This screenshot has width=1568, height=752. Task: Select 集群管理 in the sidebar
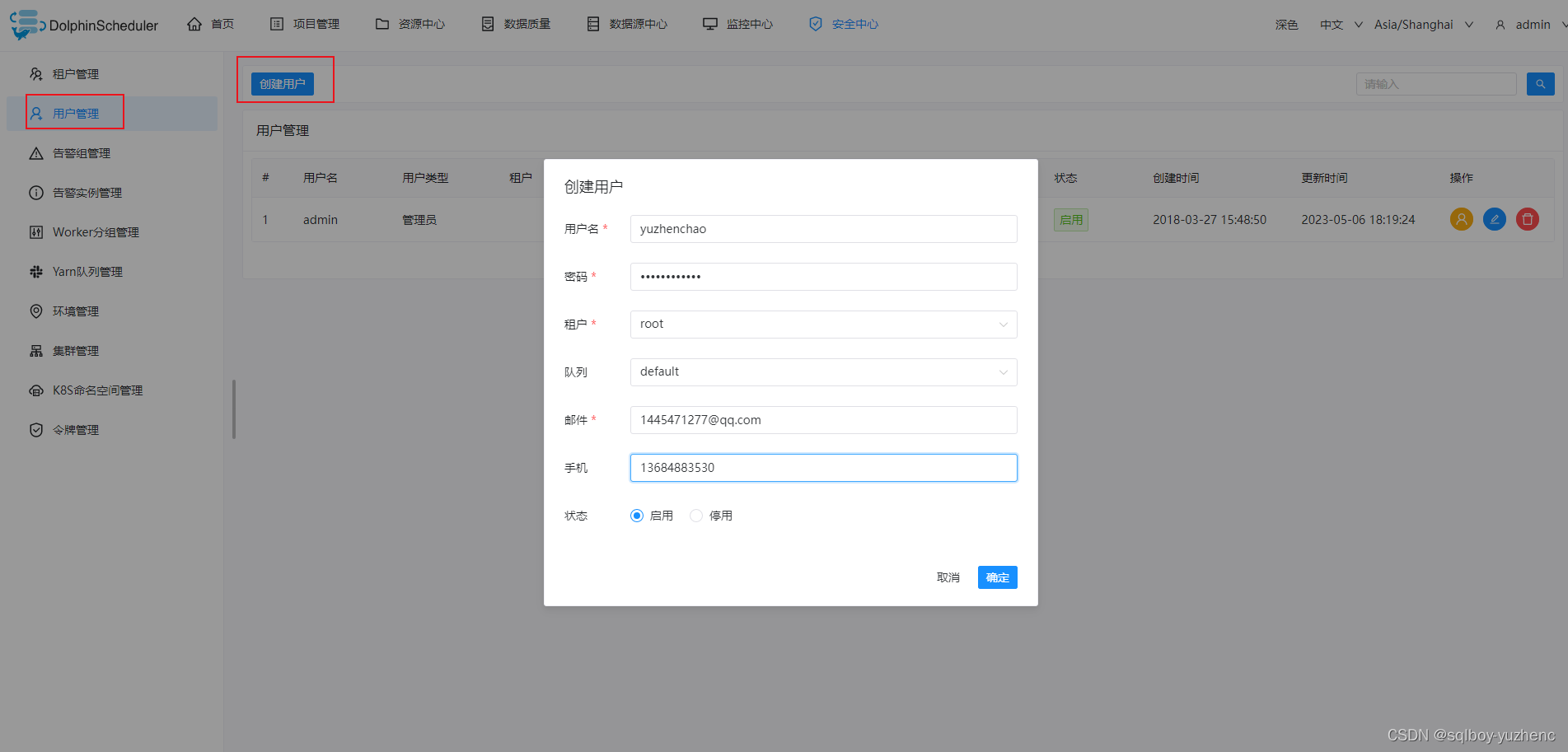112,351
